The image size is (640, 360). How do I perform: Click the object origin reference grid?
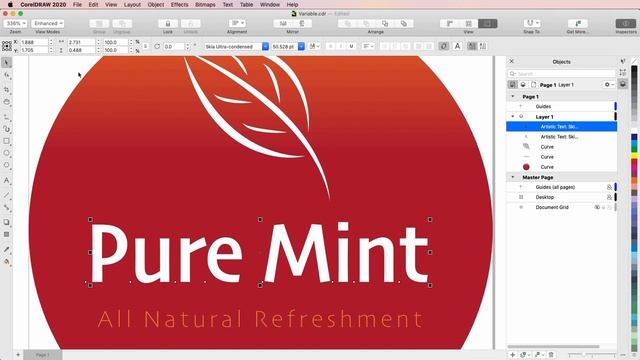tap(7, 46)
